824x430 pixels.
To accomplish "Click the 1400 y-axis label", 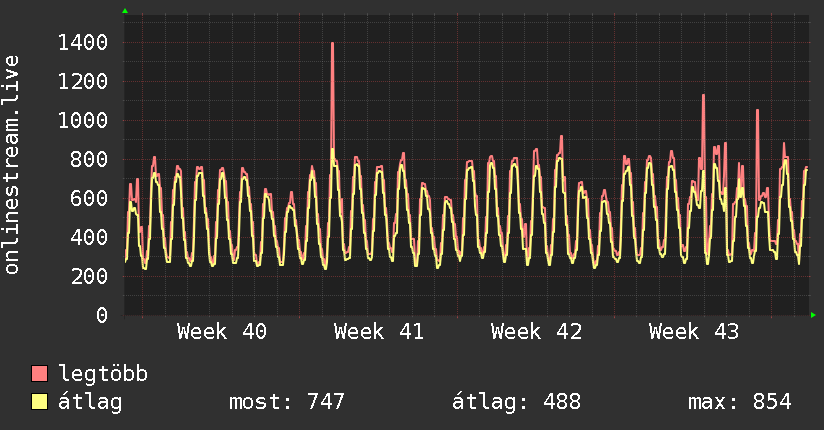I will [83, 43].
